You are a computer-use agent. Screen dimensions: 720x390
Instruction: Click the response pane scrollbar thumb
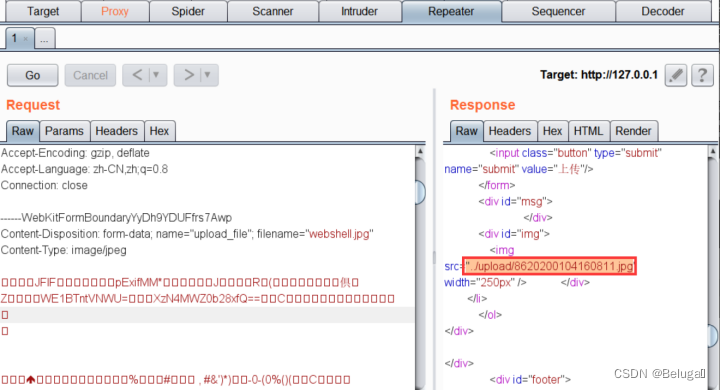coord(713,336)
